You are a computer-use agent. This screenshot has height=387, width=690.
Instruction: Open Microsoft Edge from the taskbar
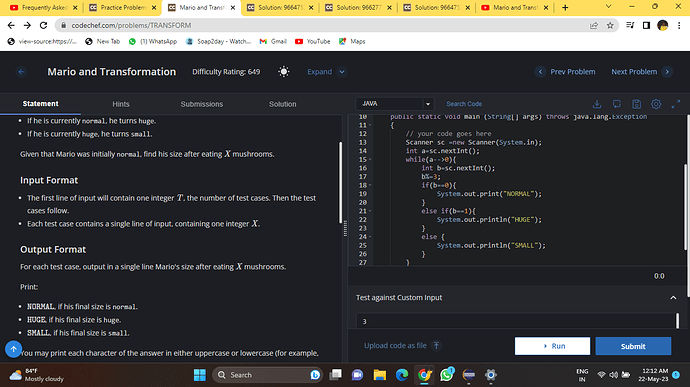click(402, 375)
